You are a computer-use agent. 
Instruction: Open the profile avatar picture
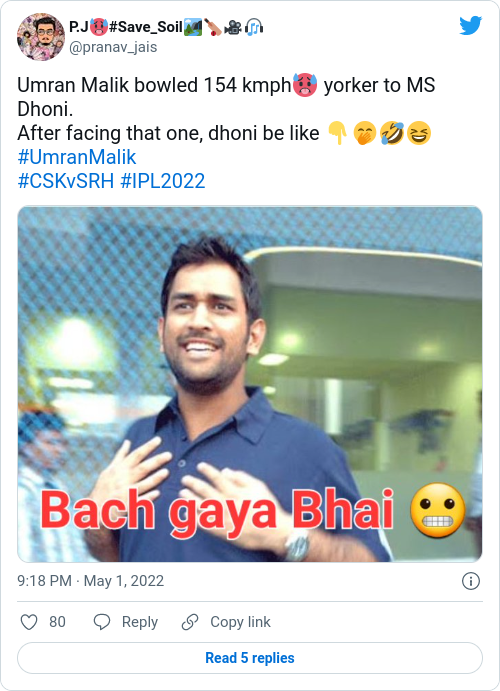(41, 37)
